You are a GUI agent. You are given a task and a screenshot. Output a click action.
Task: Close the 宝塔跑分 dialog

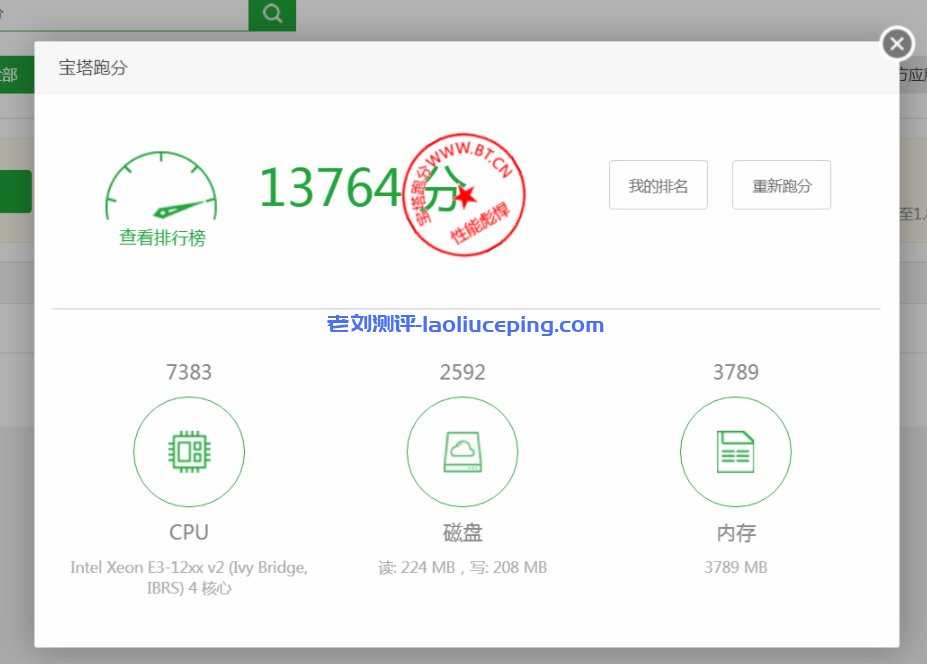coord(897,44)
